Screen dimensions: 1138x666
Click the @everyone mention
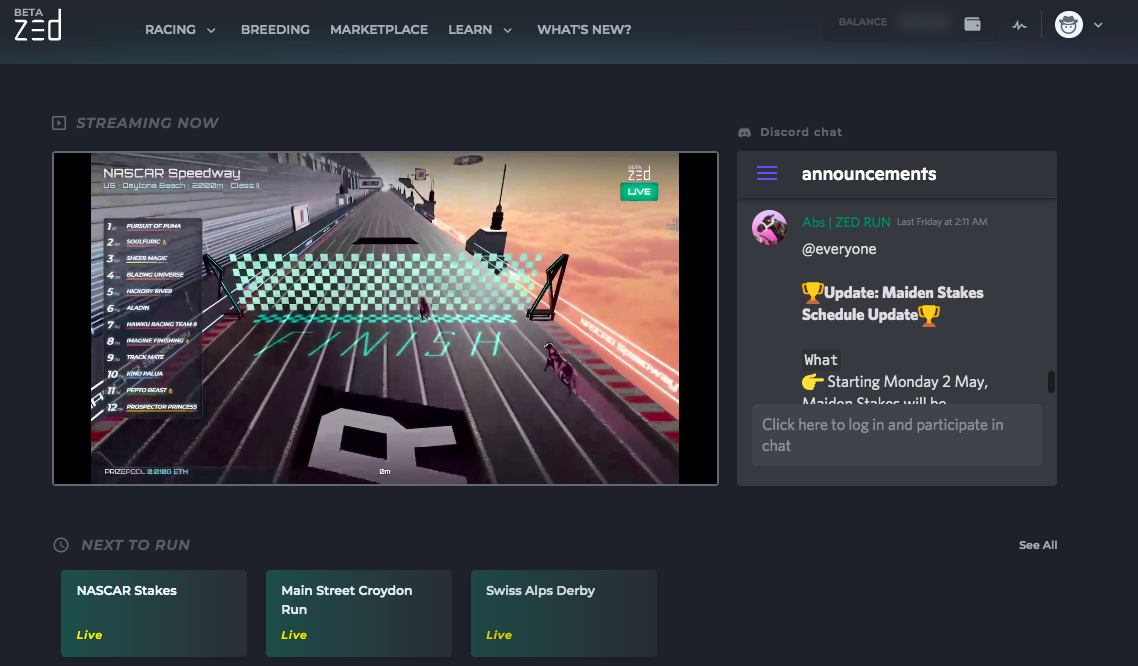tap(839, 249)
